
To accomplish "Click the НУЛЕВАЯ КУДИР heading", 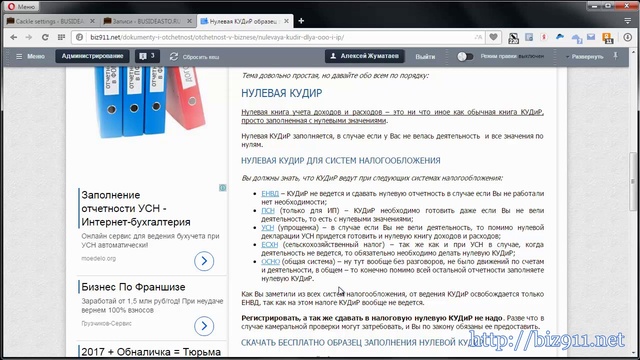I will point(282,93).
